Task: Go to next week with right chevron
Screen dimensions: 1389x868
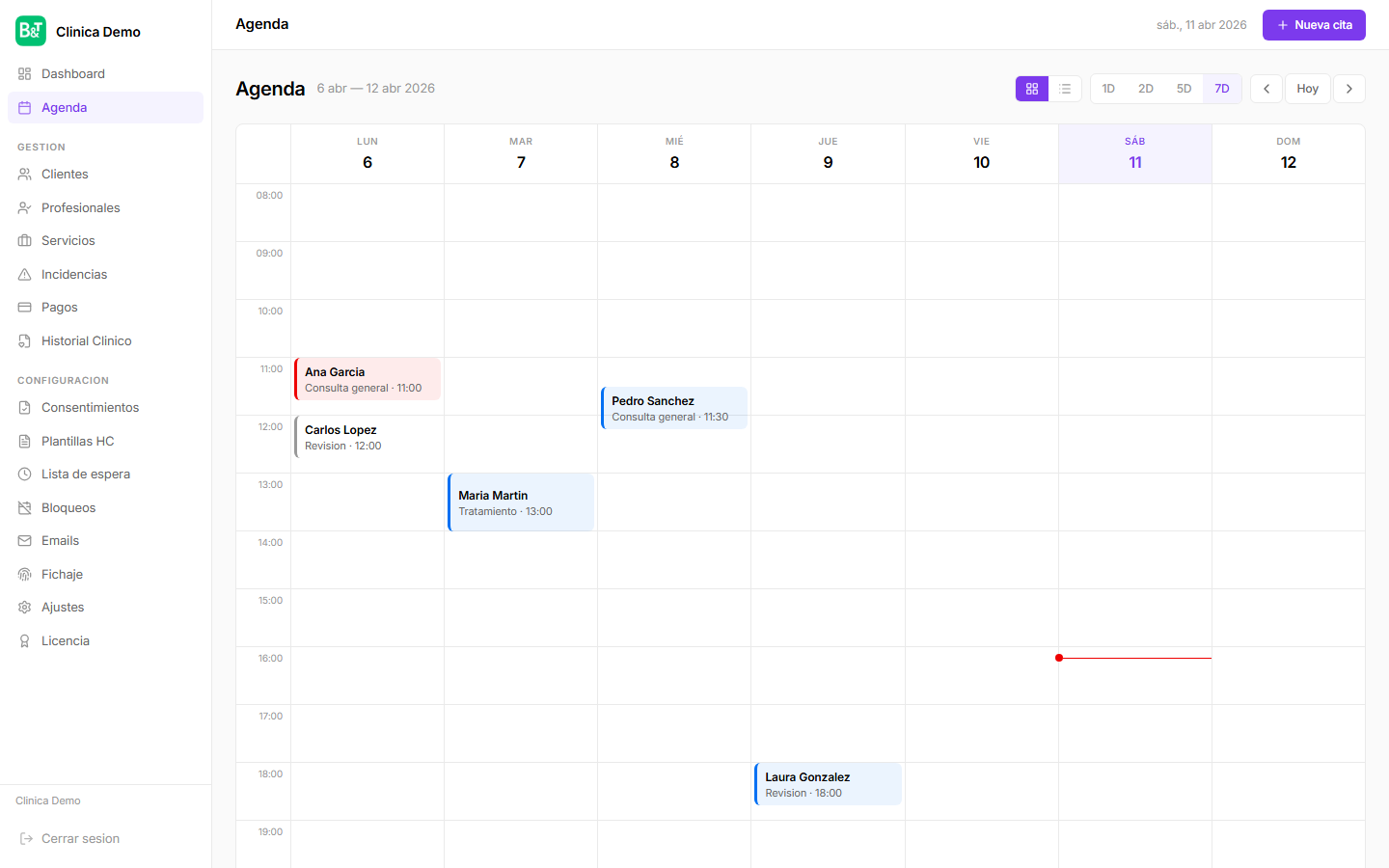Action: pyautogui.click(x=1349, y=89)
